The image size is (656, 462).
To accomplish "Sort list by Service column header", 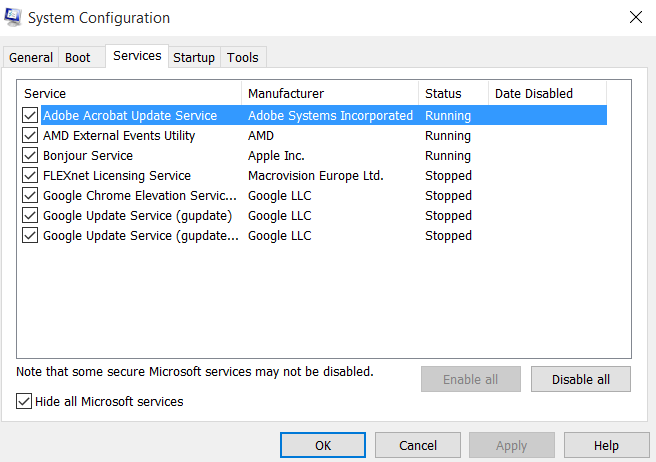I will (130, 94).
